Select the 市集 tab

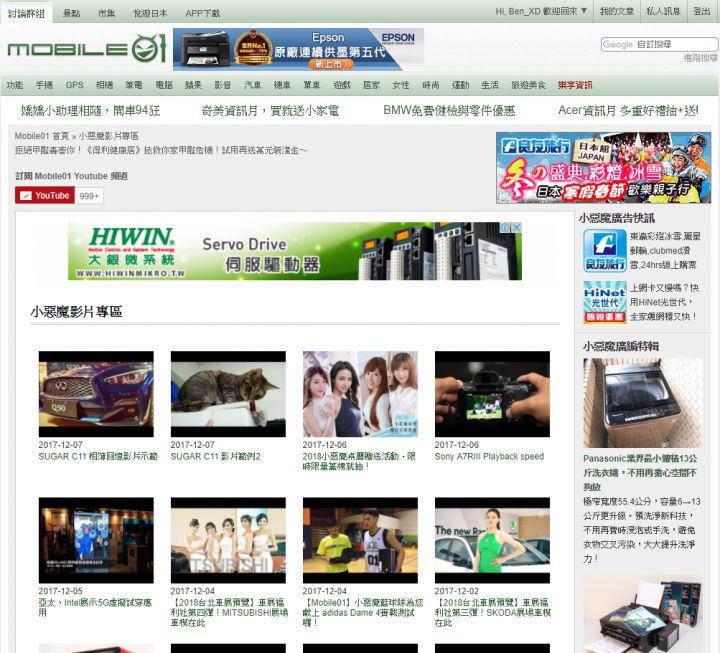pos(107,13)
